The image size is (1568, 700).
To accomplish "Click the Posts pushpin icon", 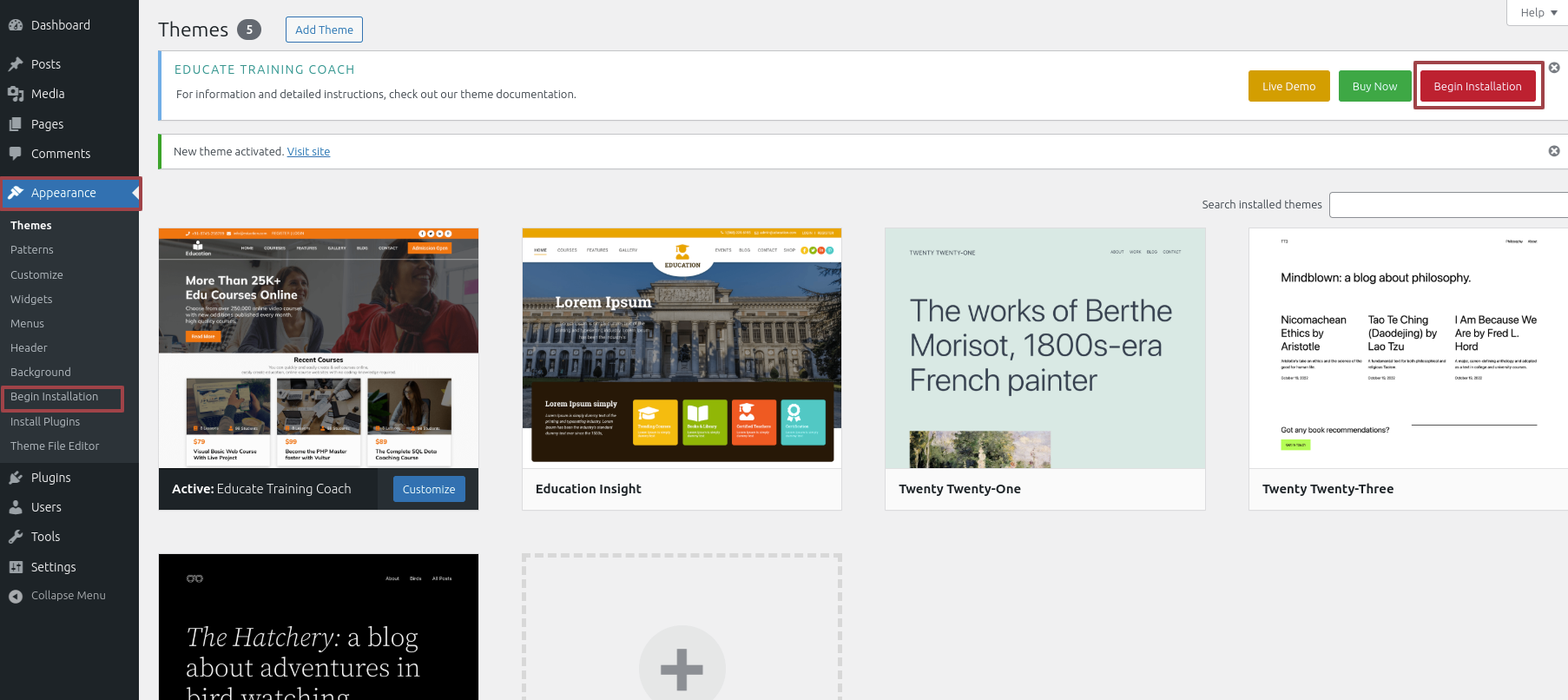I will [x=16, y=64].
